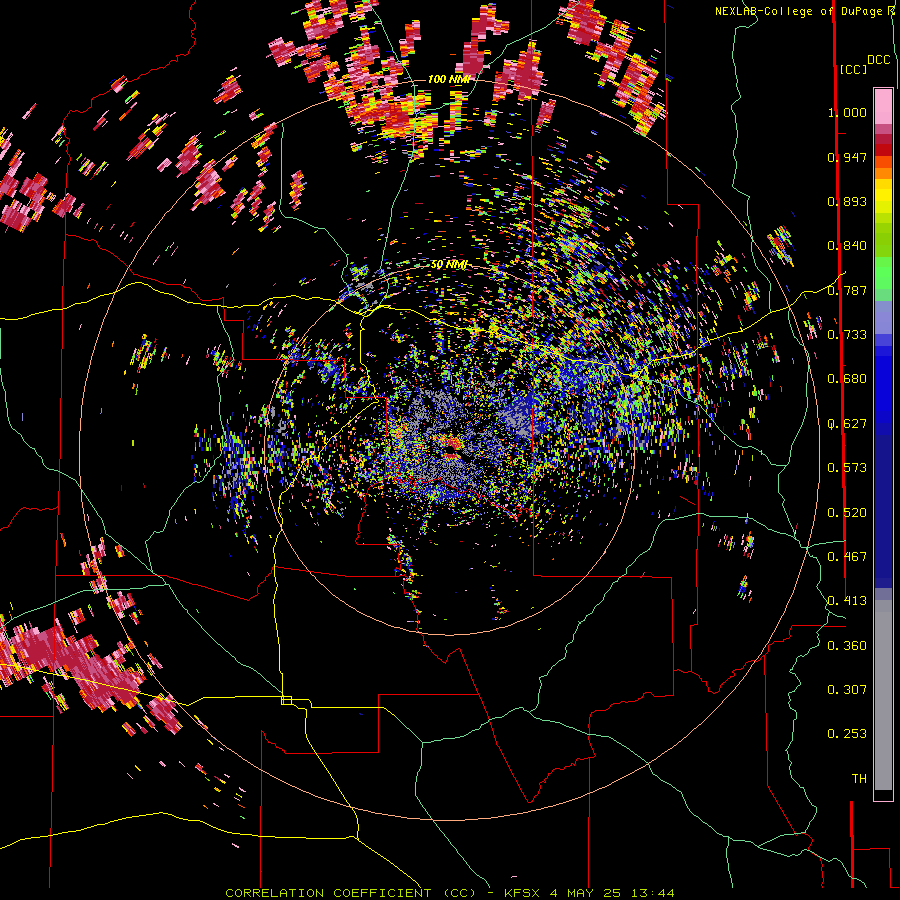Image resolution: width=900 pixels, height=900 pixels.
Task: Select the 0.573 scale value
Action: [847, 468]
